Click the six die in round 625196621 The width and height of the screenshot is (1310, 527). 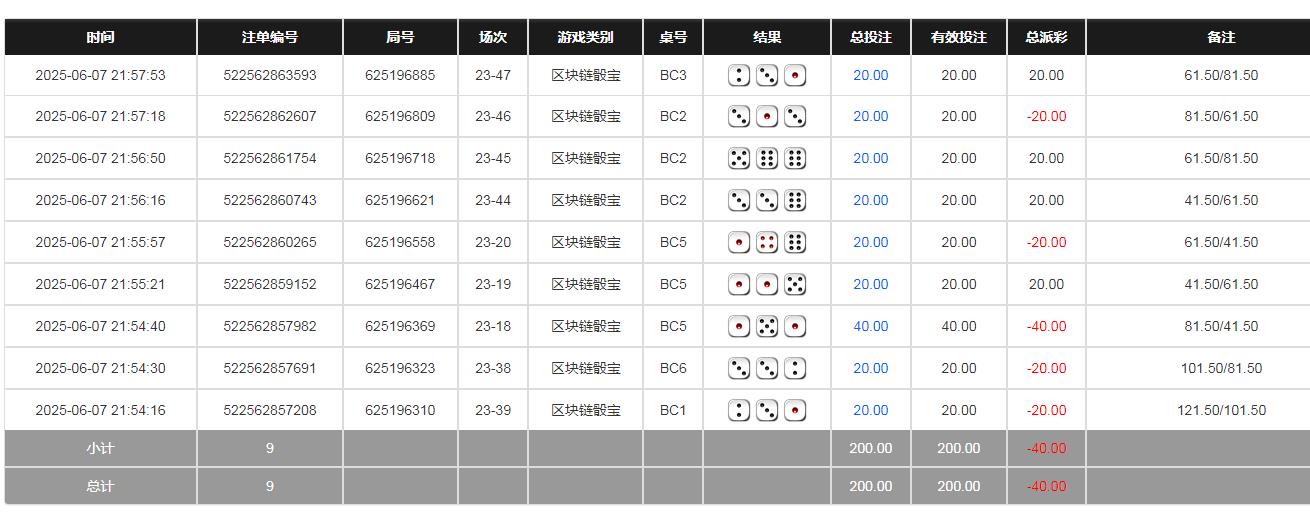pyautogui.click(x=795, y=200)
